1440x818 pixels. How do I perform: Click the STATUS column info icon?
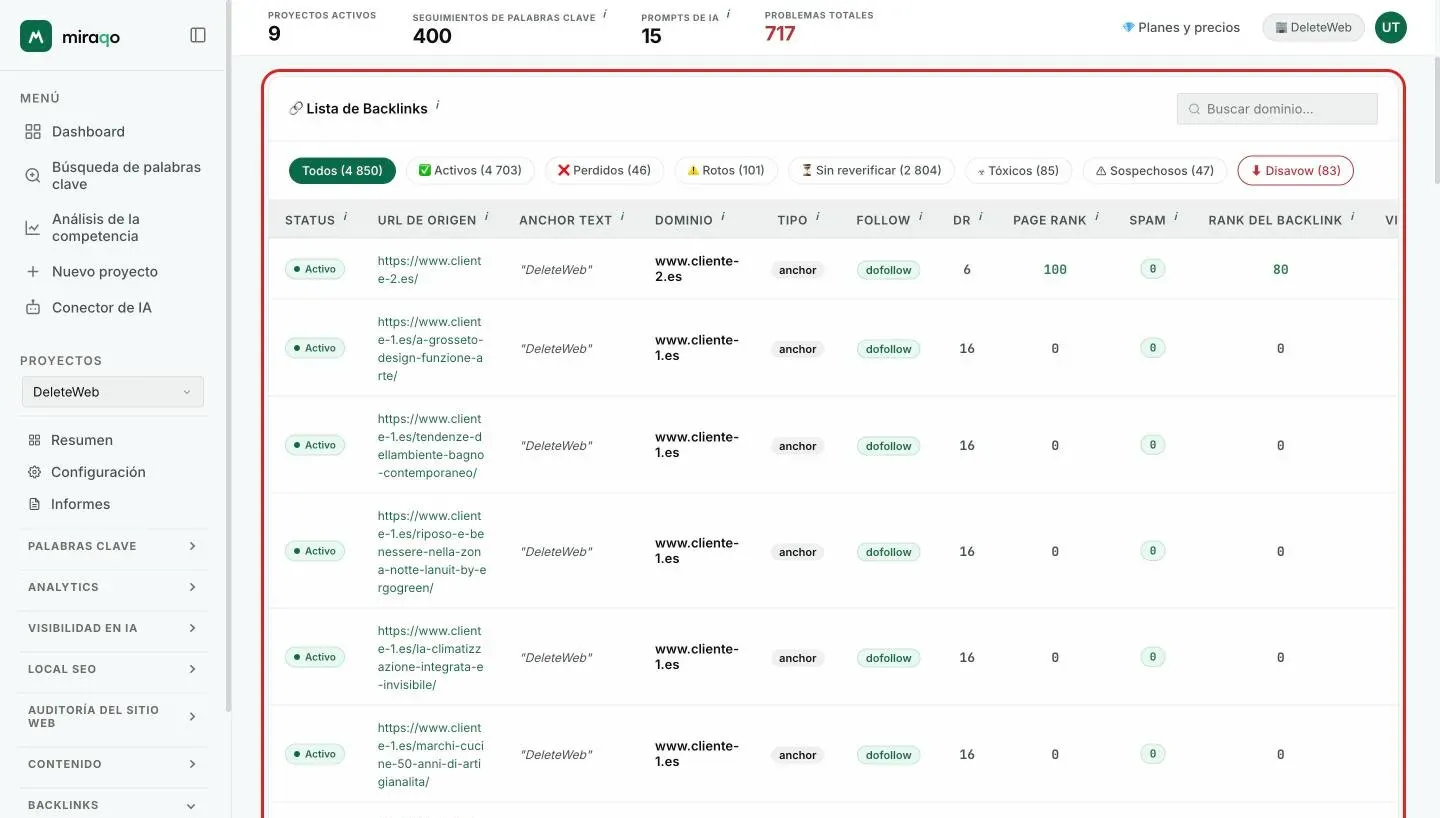[346, 217]
